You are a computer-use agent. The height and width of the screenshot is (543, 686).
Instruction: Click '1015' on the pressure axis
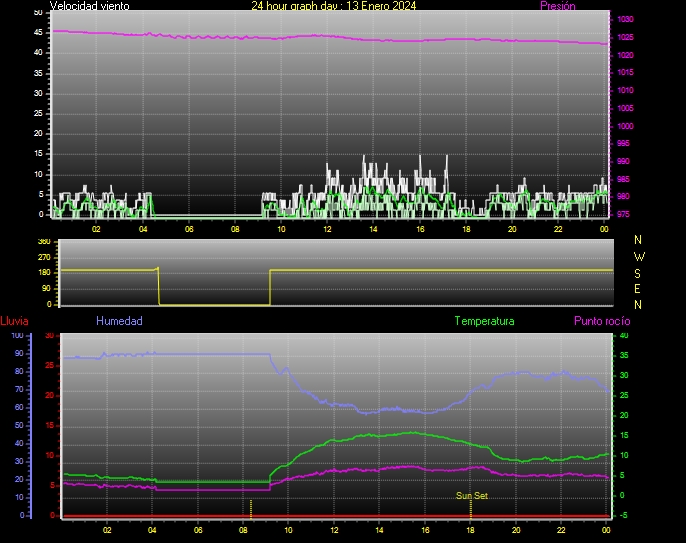tap(625, 72)
